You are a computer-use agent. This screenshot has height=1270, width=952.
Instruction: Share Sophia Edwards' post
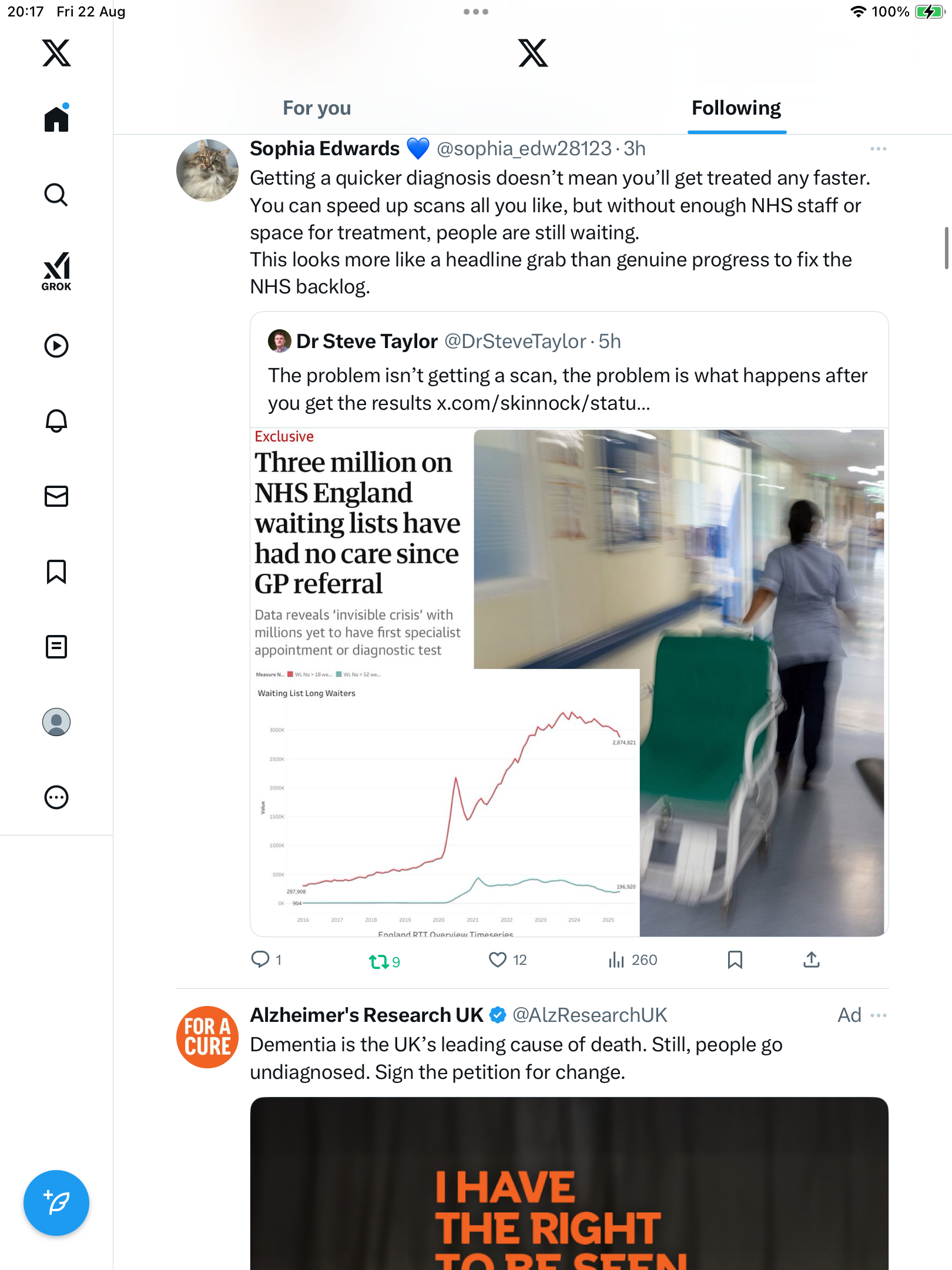click(x=811, y=960)
